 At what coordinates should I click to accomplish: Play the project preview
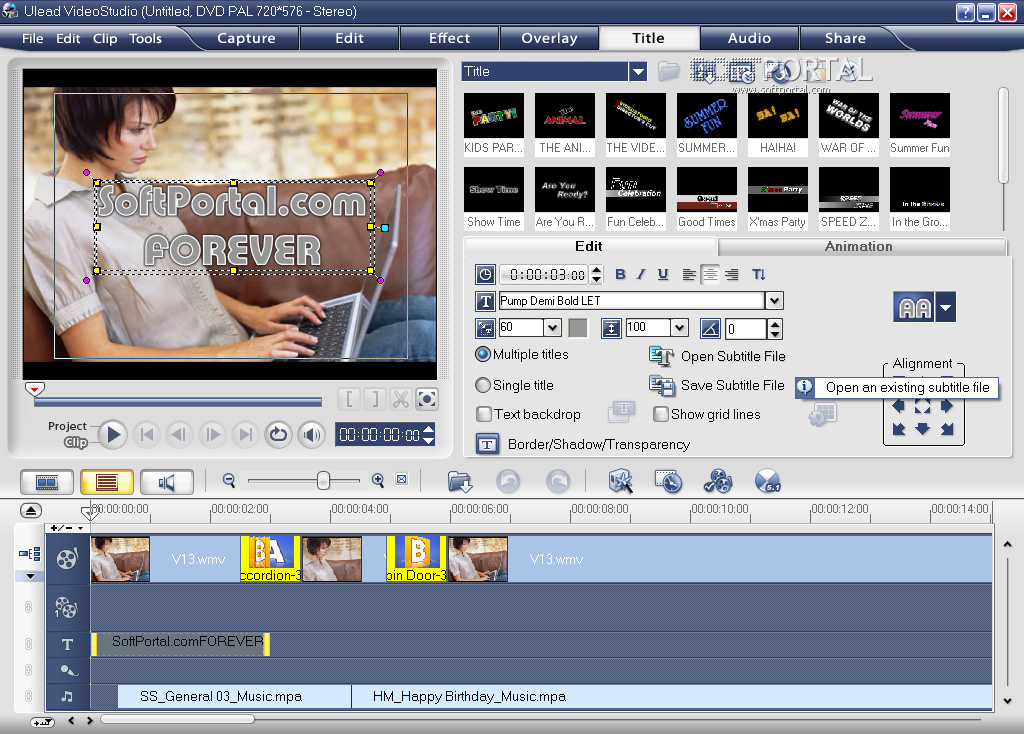[x=113, y=434]
